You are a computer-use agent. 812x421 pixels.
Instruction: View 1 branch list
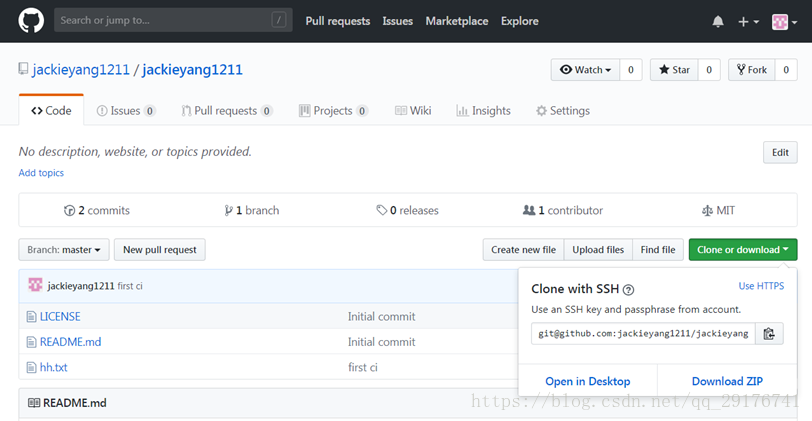pos(252,210)
